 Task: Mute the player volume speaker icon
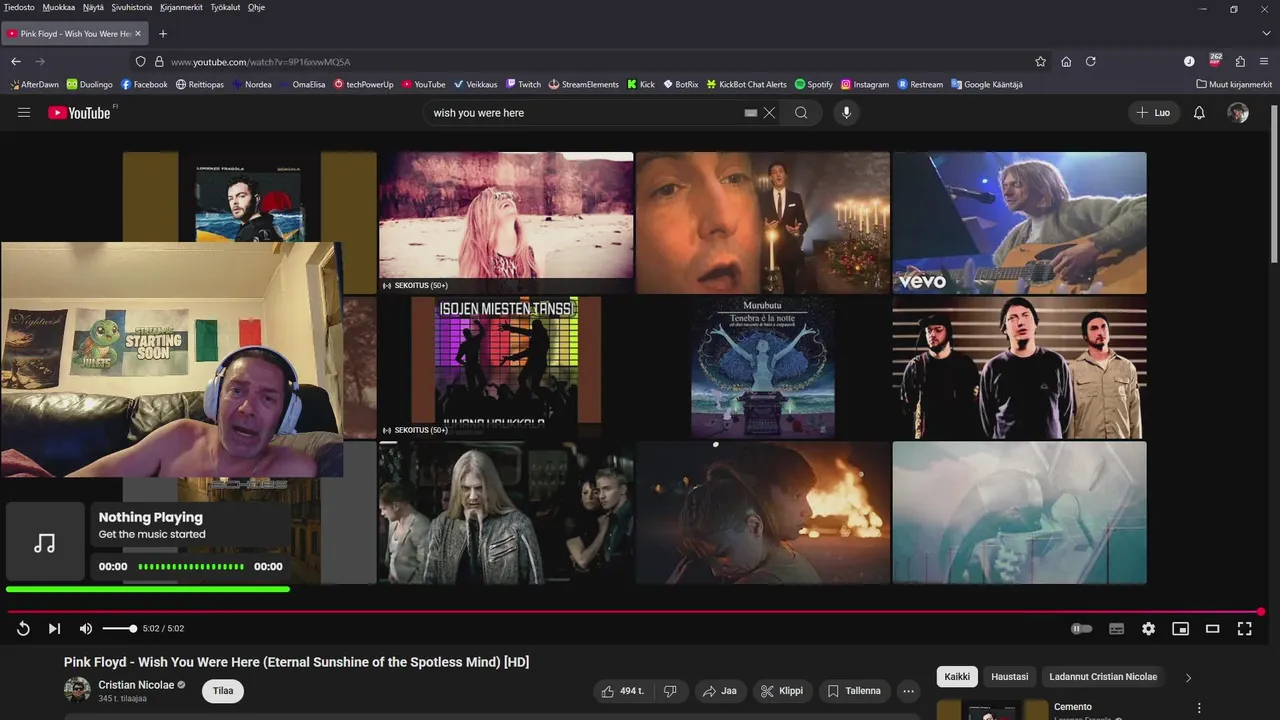tap(86, 629)
